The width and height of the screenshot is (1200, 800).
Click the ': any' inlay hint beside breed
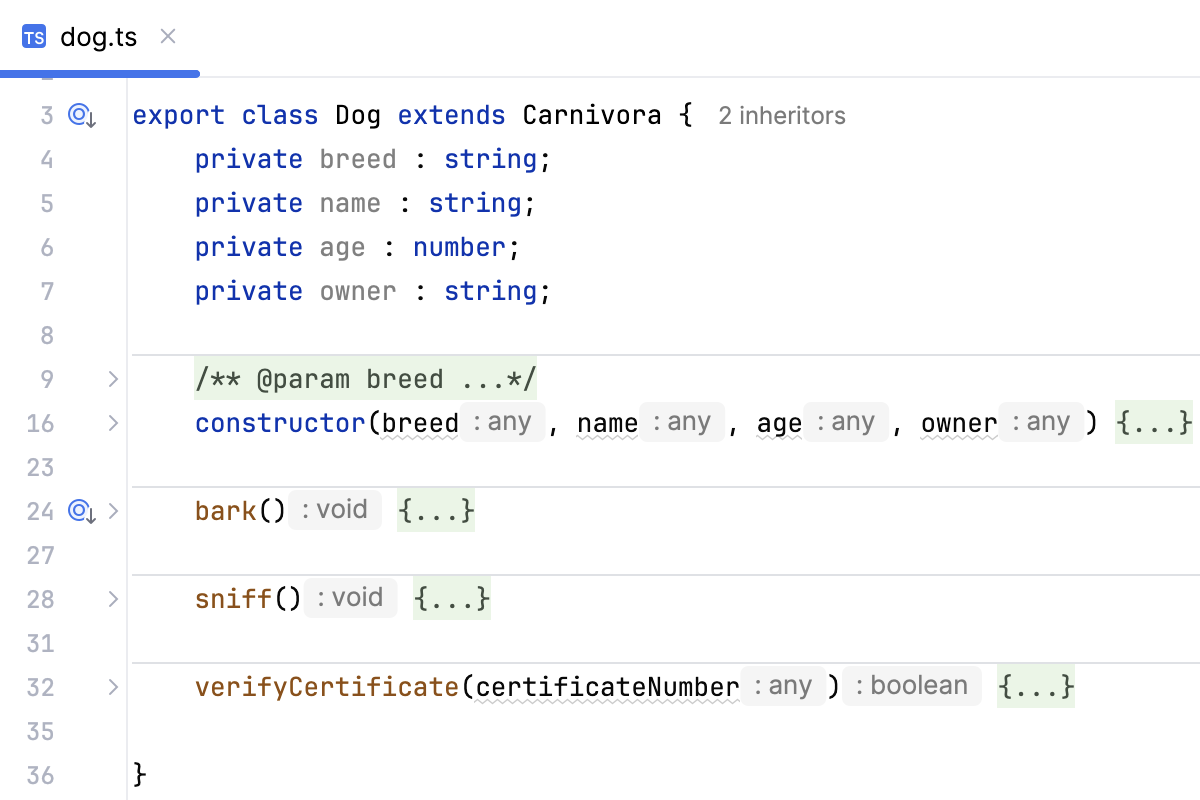[x=502, y=421]
